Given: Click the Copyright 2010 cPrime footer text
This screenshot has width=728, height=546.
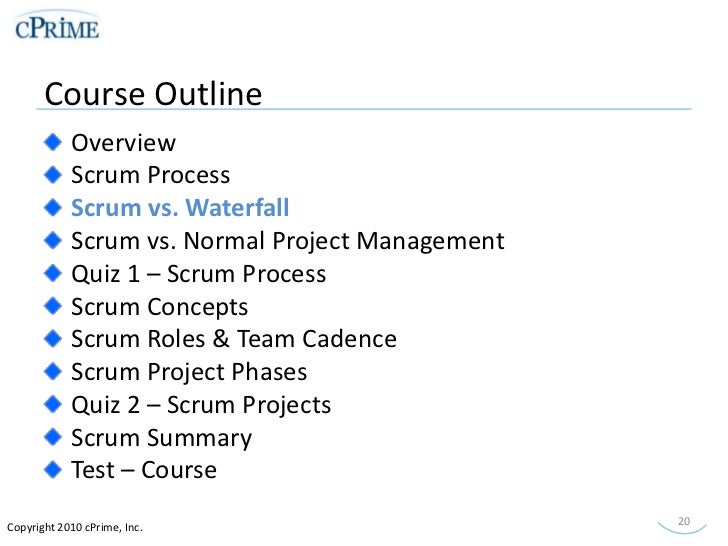Looking at the screenshot, I should [x=75, y=528].
